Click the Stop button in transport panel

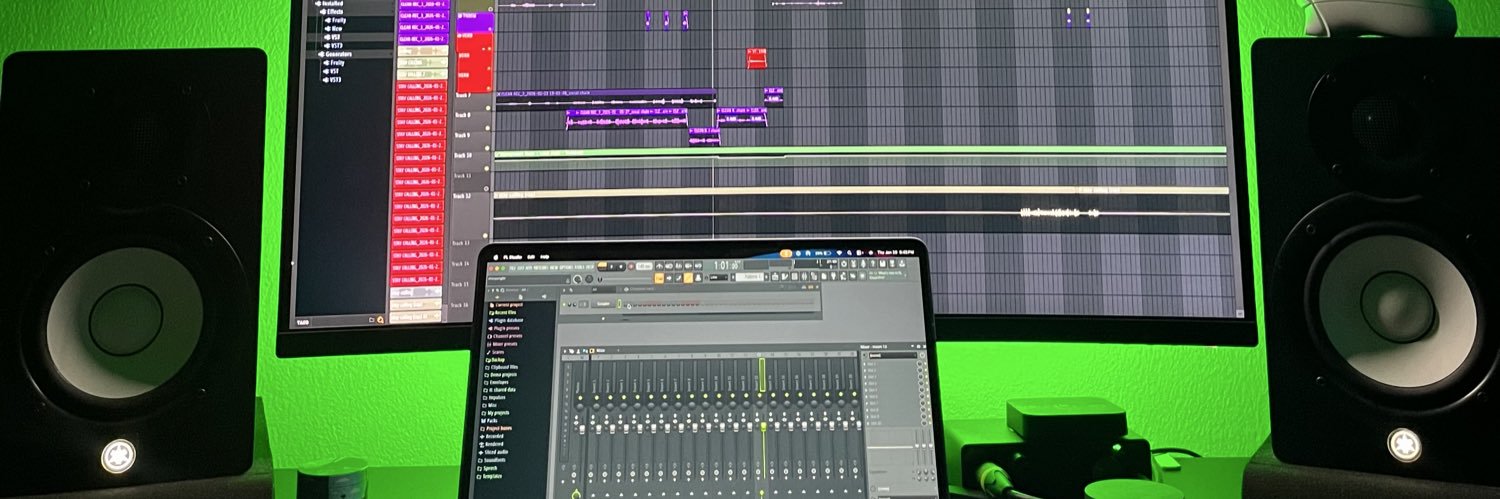pos(621,267)
